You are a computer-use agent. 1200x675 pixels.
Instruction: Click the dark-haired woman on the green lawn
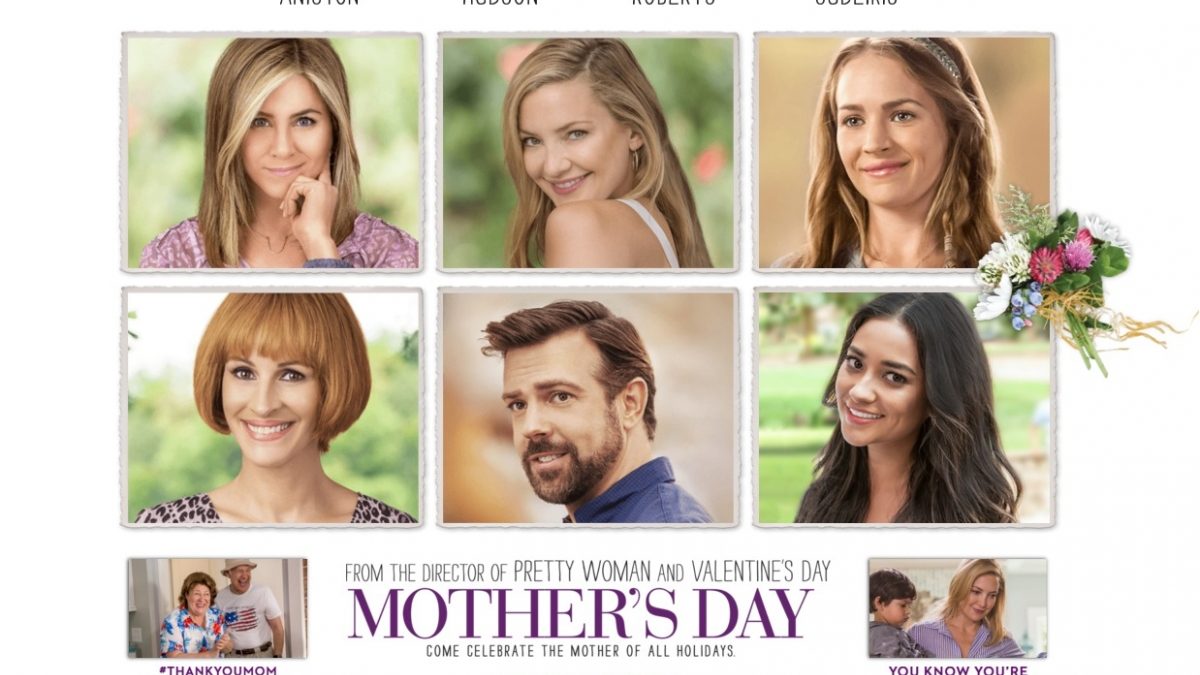pyautogui.click(x=904, y=407)
